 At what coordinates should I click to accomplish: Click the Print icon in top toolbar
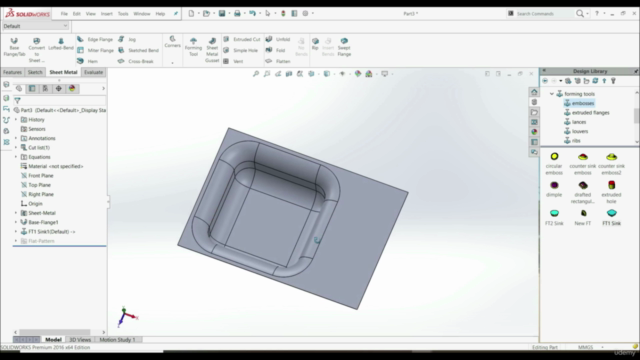(237, 13)
